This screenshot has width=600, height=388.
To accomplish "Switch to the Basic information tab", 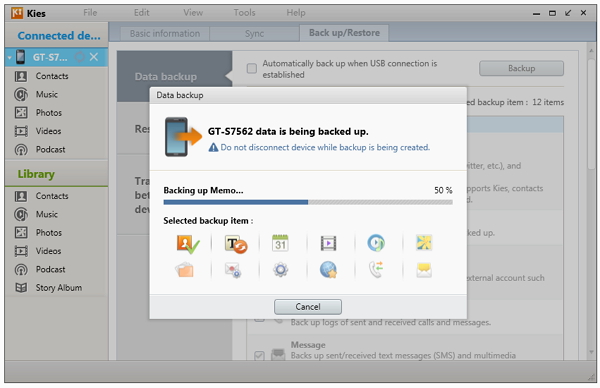I will pyautogui.click(x=165, y=34).
